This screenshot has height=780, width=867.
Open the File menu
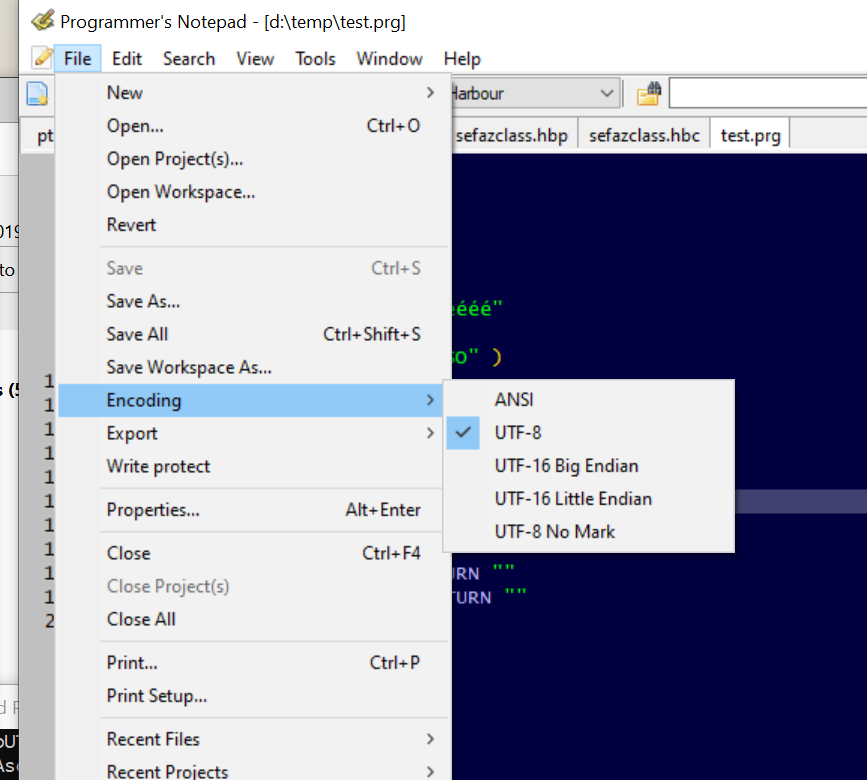coord(77,59)
